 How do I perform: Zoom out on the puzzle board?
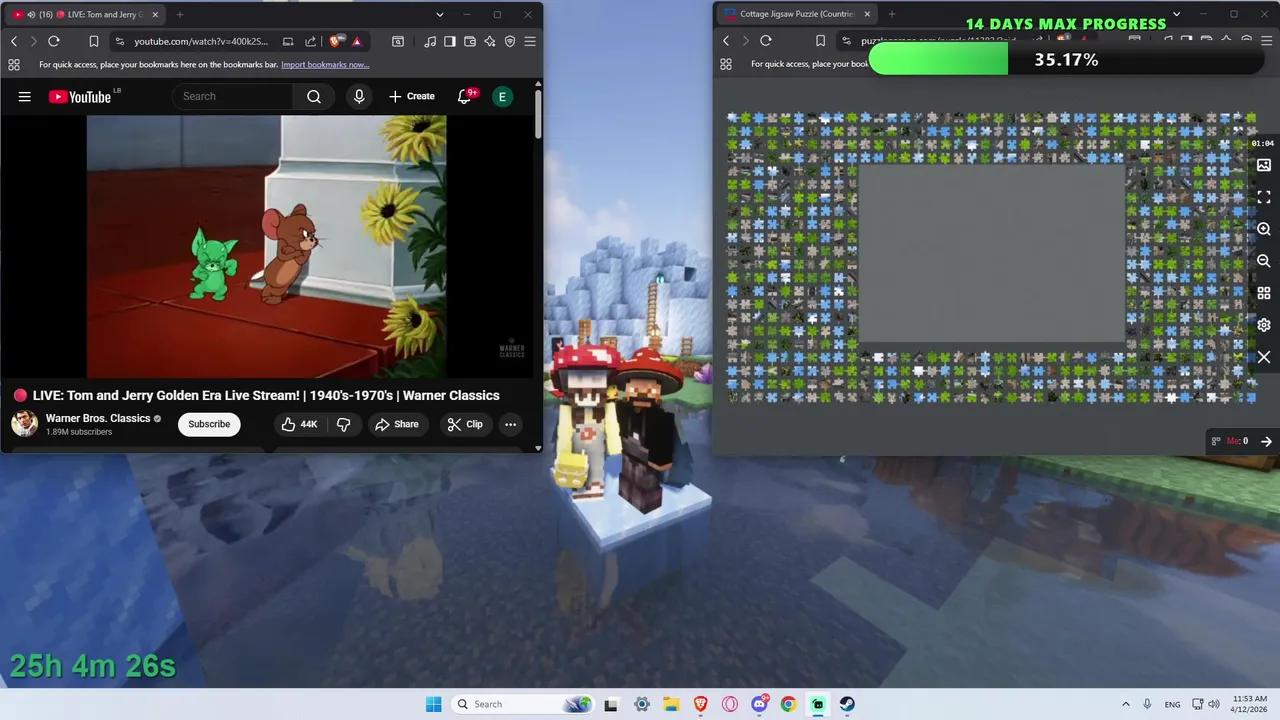coord(1264,261)
